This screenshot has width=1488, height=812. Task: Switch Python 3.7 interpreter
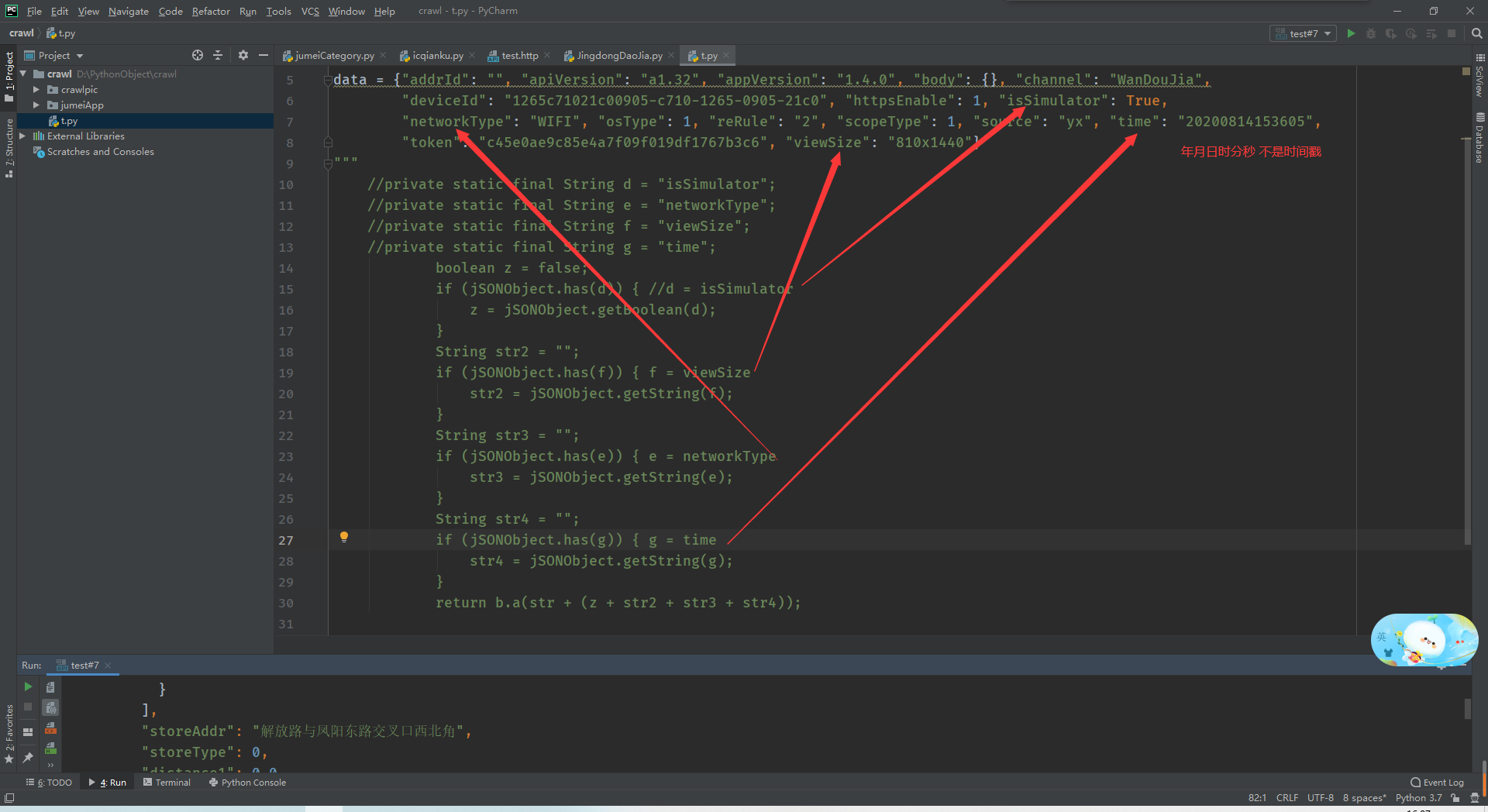[1418, 798]
